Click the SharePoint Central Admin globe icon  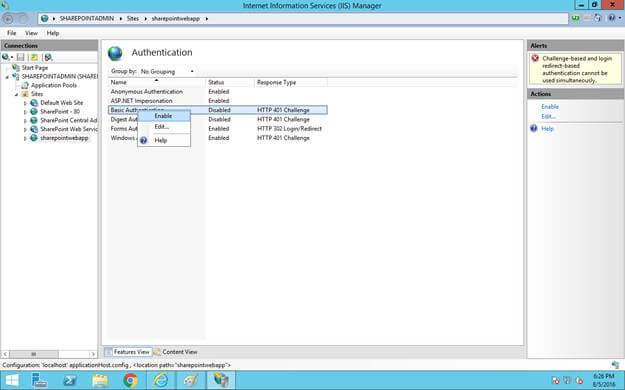[34, 120]
